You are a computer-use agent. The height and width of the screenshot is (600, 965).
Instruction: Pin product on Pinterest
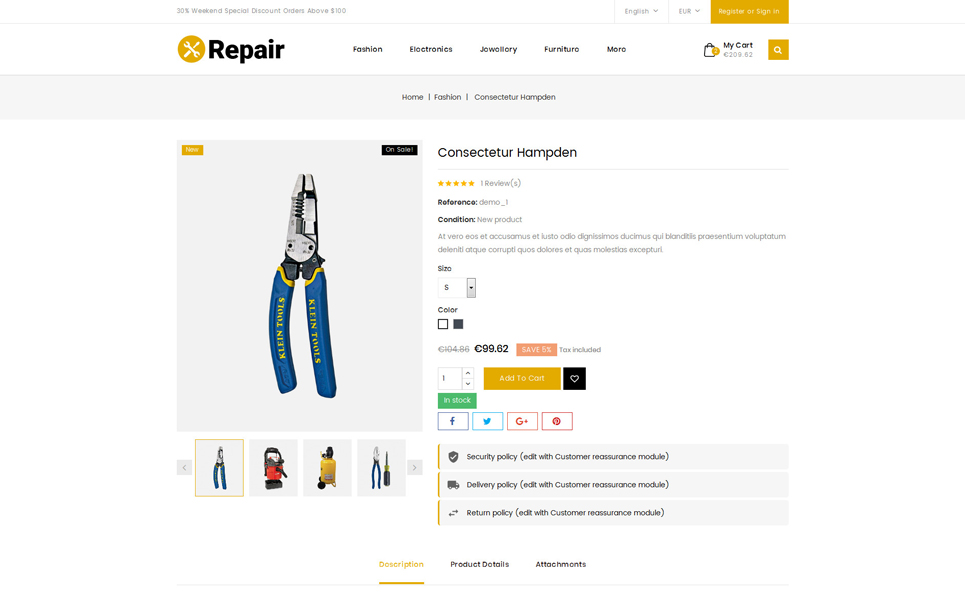point(557,421)
